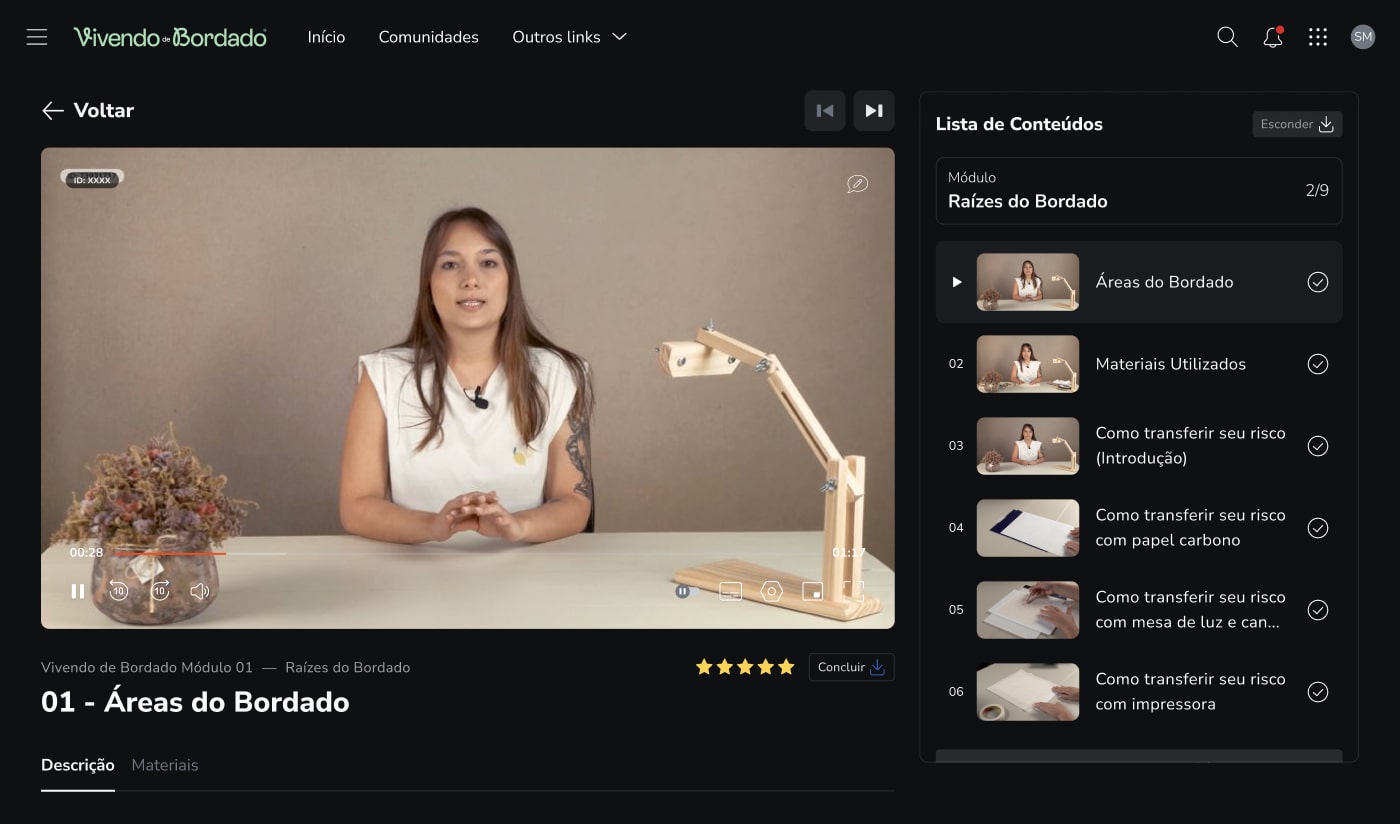Go back using Voltar
The image size is (1400, 824).
88,110
